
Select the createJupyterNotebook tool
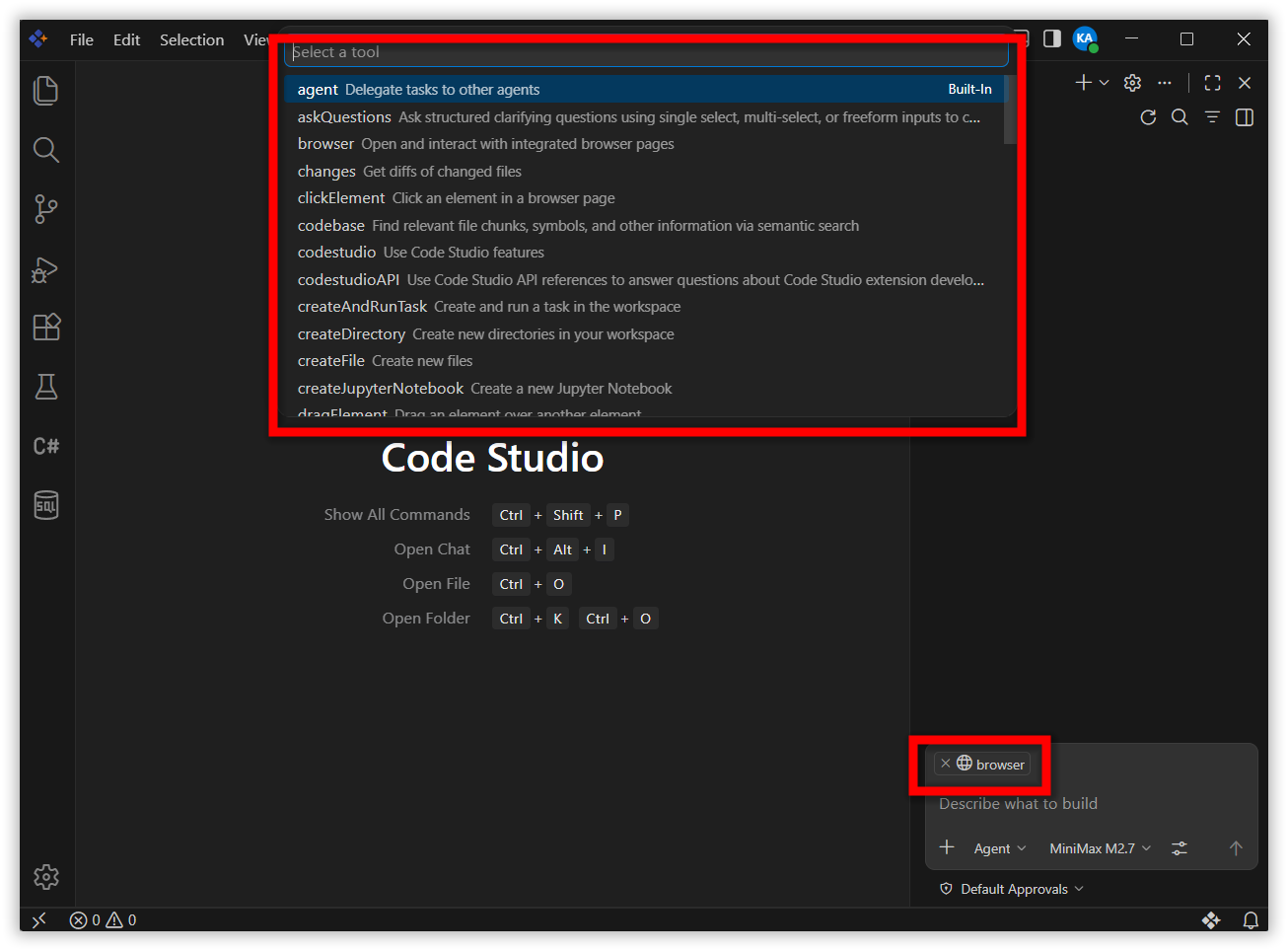[x=644, y=388]
